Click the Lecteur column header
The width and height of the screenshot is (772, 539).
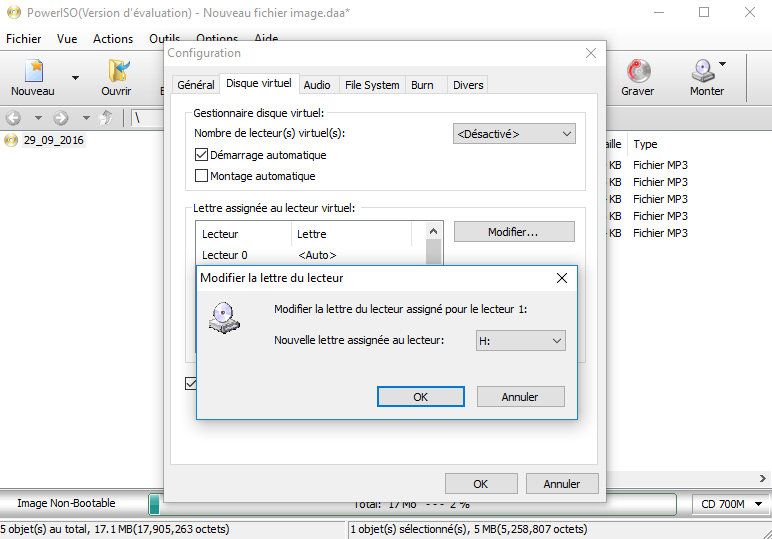click(x=244, y=234)
